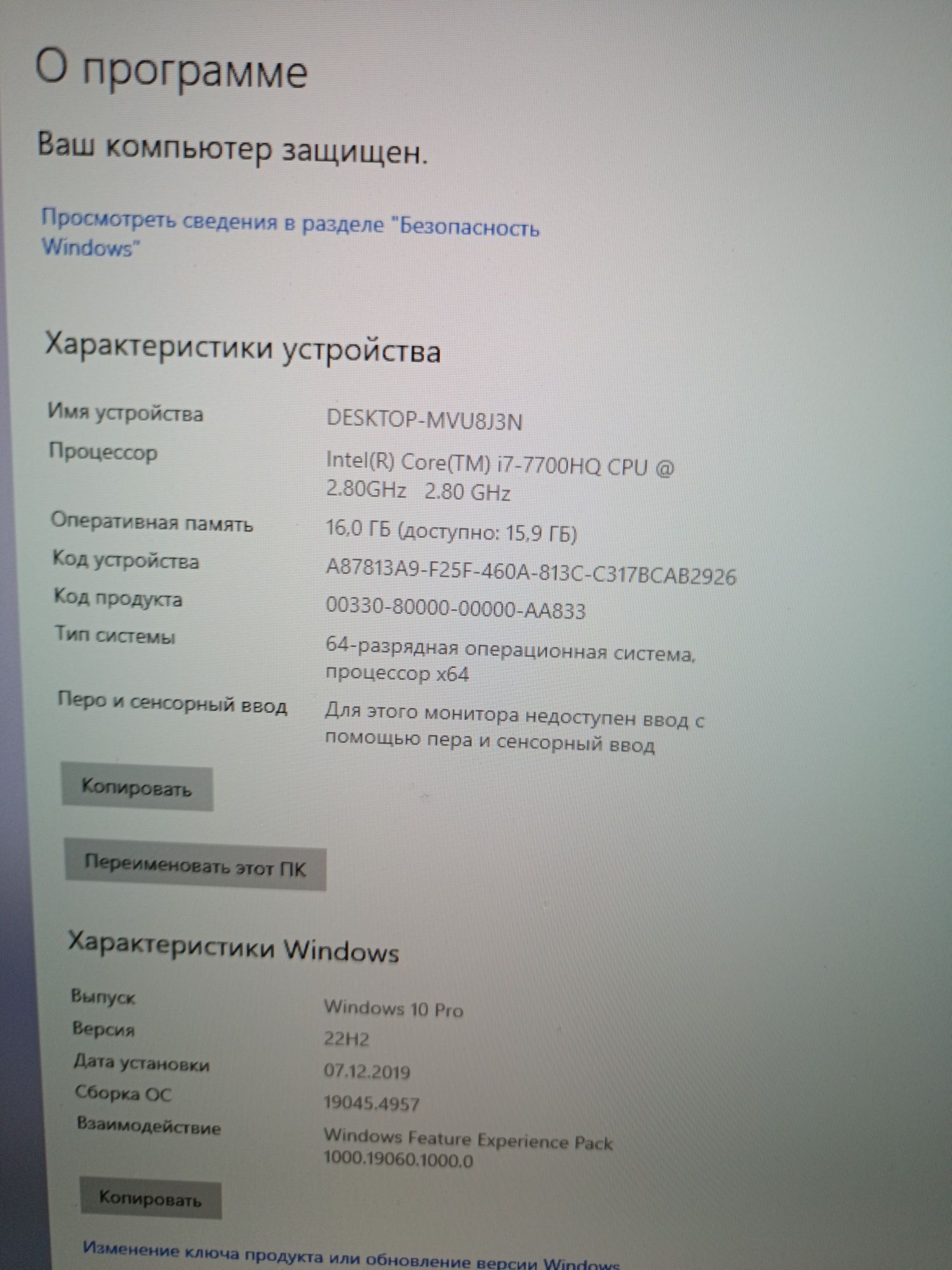Click the "Дата установки" label
The image size is (952, 1270).
point(142,1062)
